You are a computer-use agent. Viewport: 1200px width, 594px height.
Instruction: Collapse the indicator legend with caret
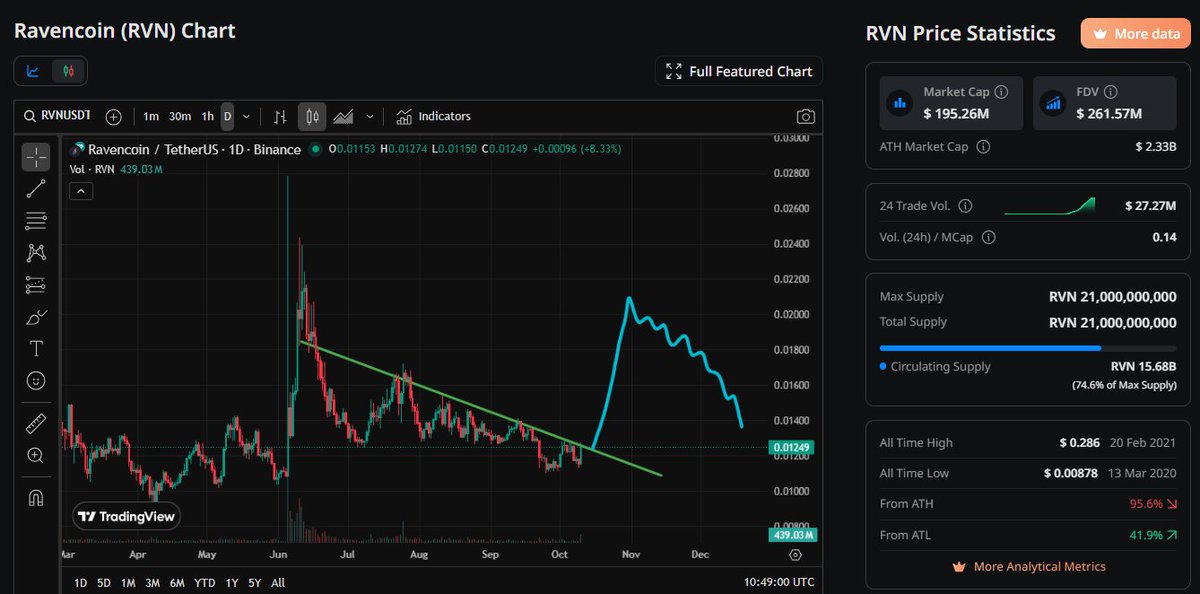coord(80,190)
